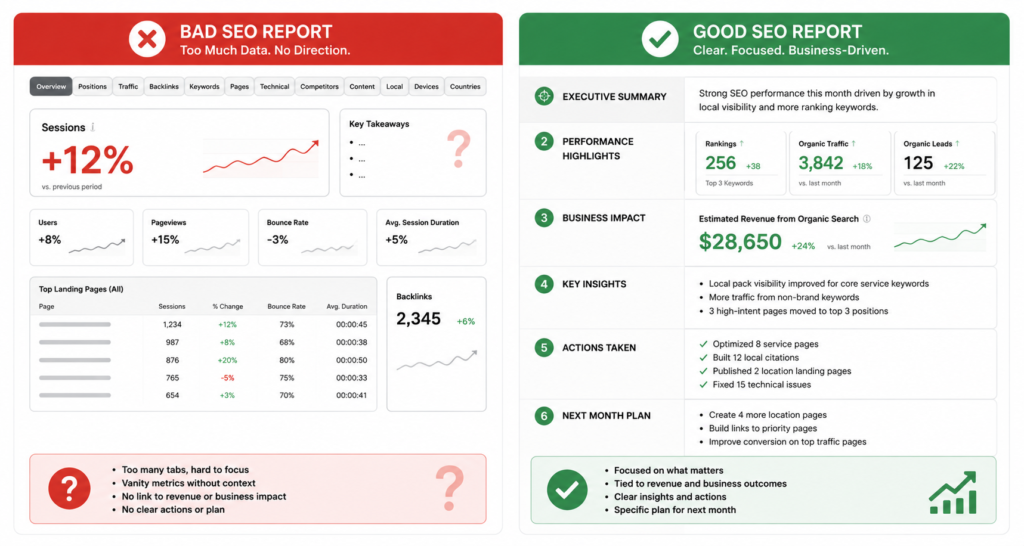Image resolution: width=1024 pixels, height=546 pixels.
Task: Click the number 4 badge for Key Insights
Action: tap(543, 283)
